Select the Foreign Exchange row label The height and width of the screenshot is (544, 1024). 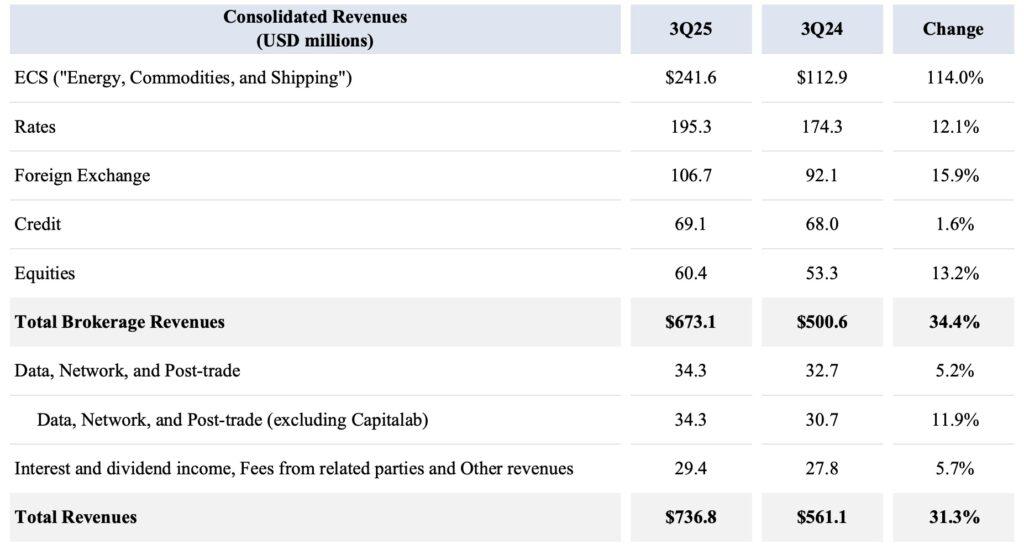[x=82, y=176]
